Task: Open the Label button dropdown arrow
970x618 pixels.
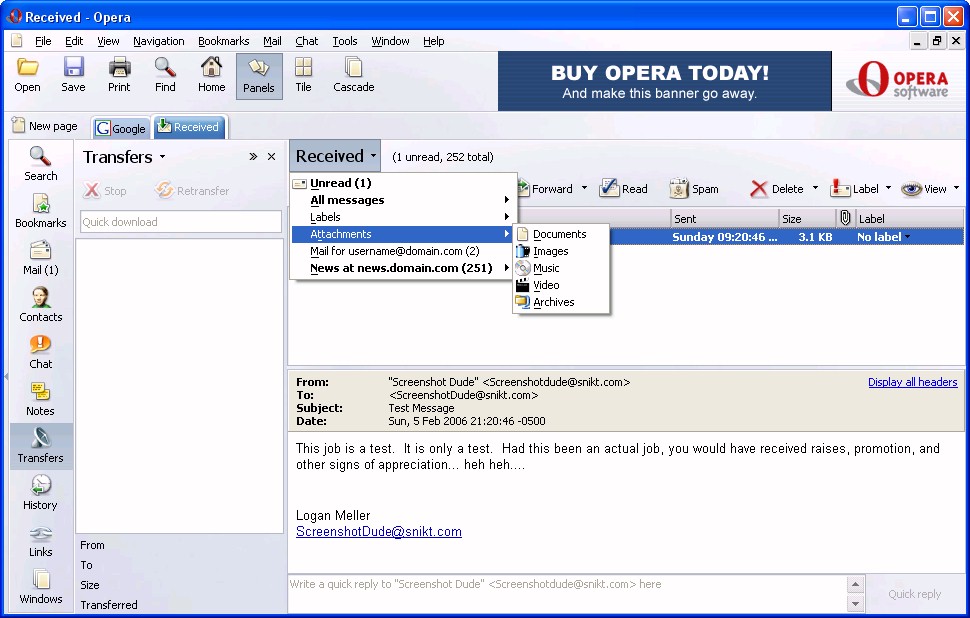Action: click(x=888, y=187)
